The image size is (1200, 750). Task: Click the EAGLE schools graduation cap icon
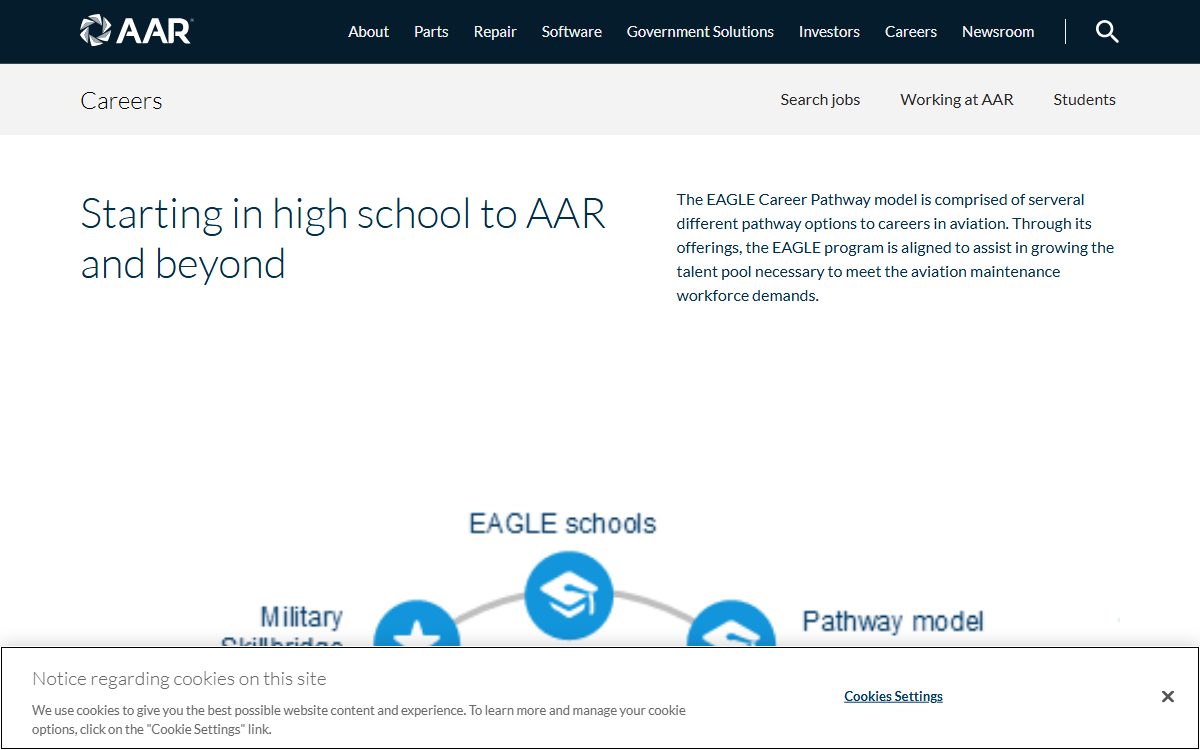[569, 595]
